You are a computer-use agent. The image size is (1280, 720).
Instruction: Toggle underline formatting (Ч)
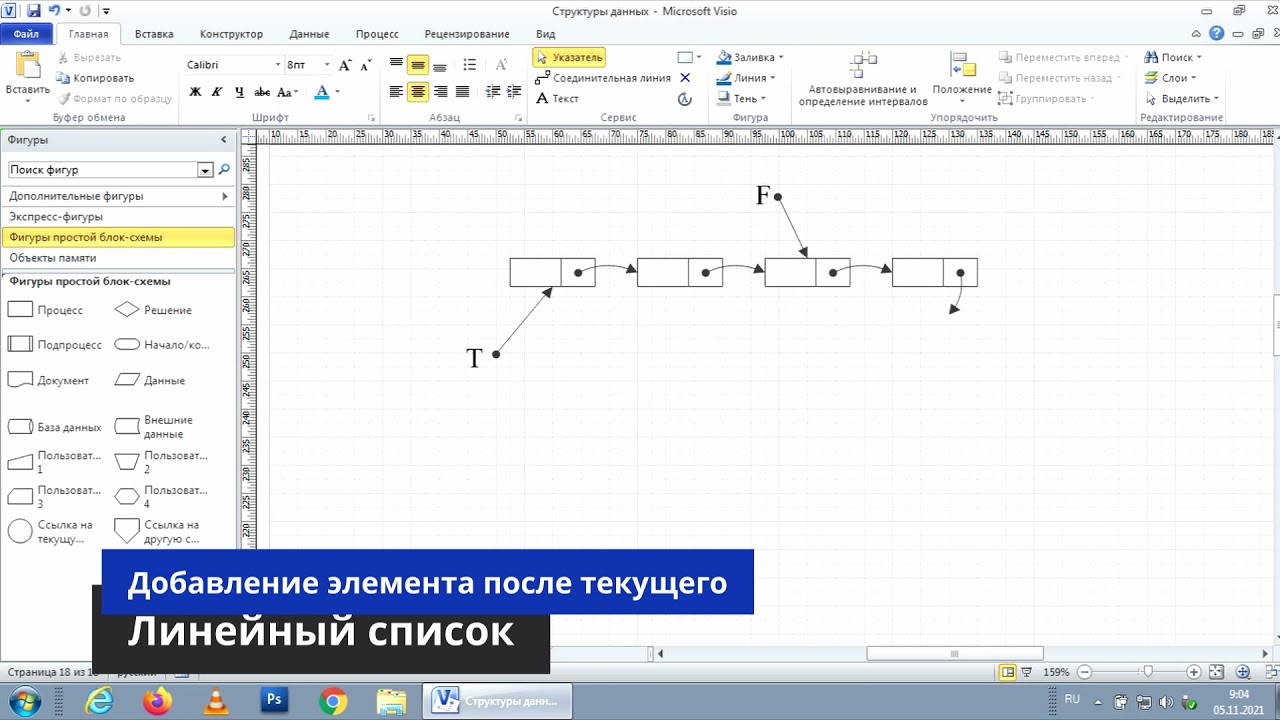(239, 92)
